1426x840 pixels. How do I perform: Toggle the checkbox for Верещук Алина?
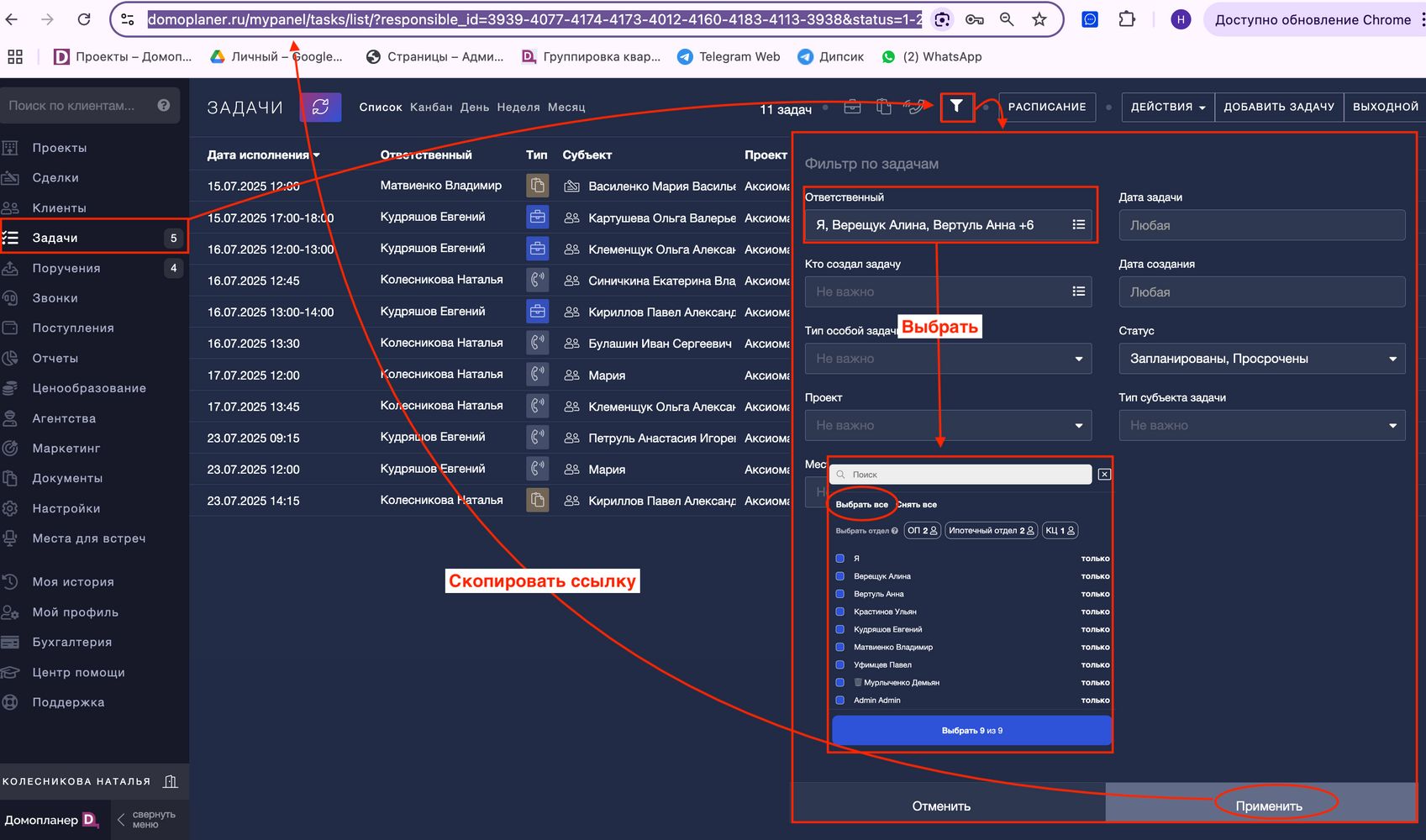pyautogui.click(x=839, y=576)
